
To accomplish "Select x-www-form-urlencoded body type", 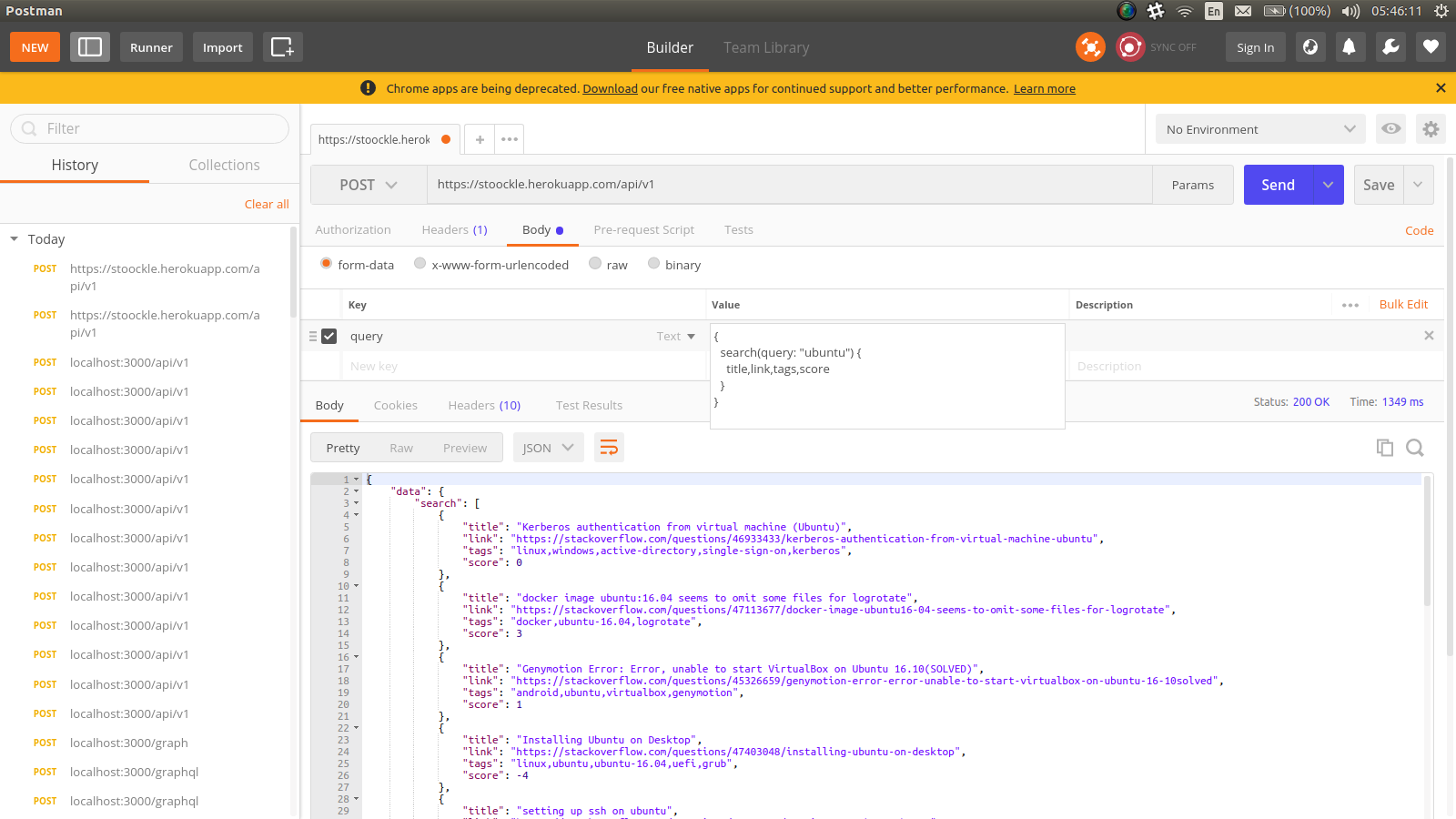I will [x=420, y=263].
